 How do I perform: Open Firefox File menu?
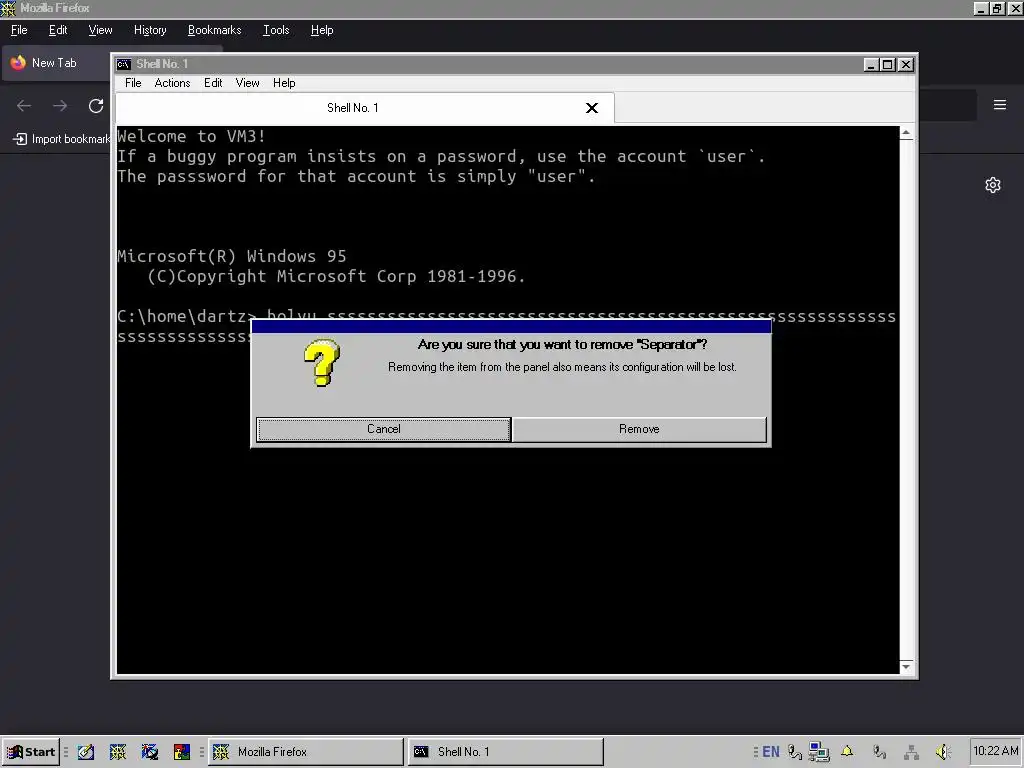click(x=19, y=30)
